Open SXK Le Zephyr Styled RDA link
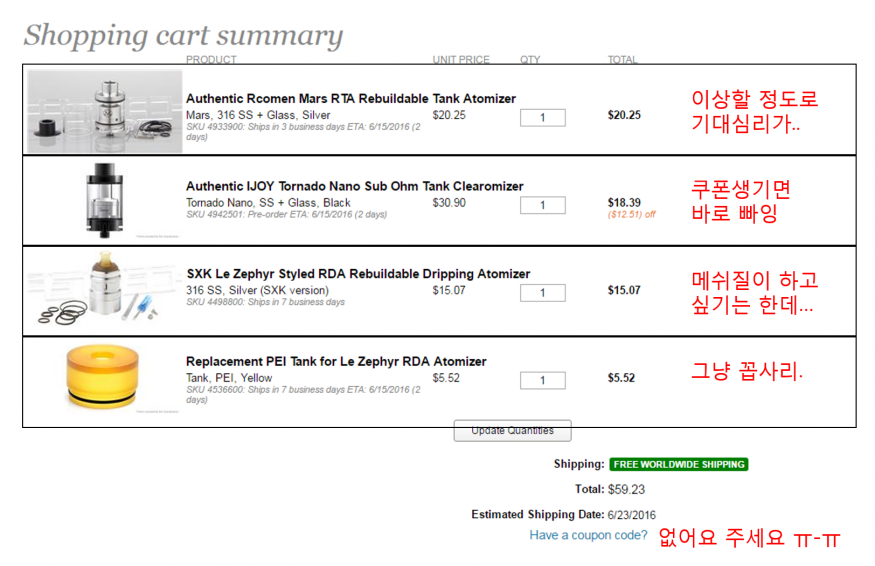 [358, 274]
